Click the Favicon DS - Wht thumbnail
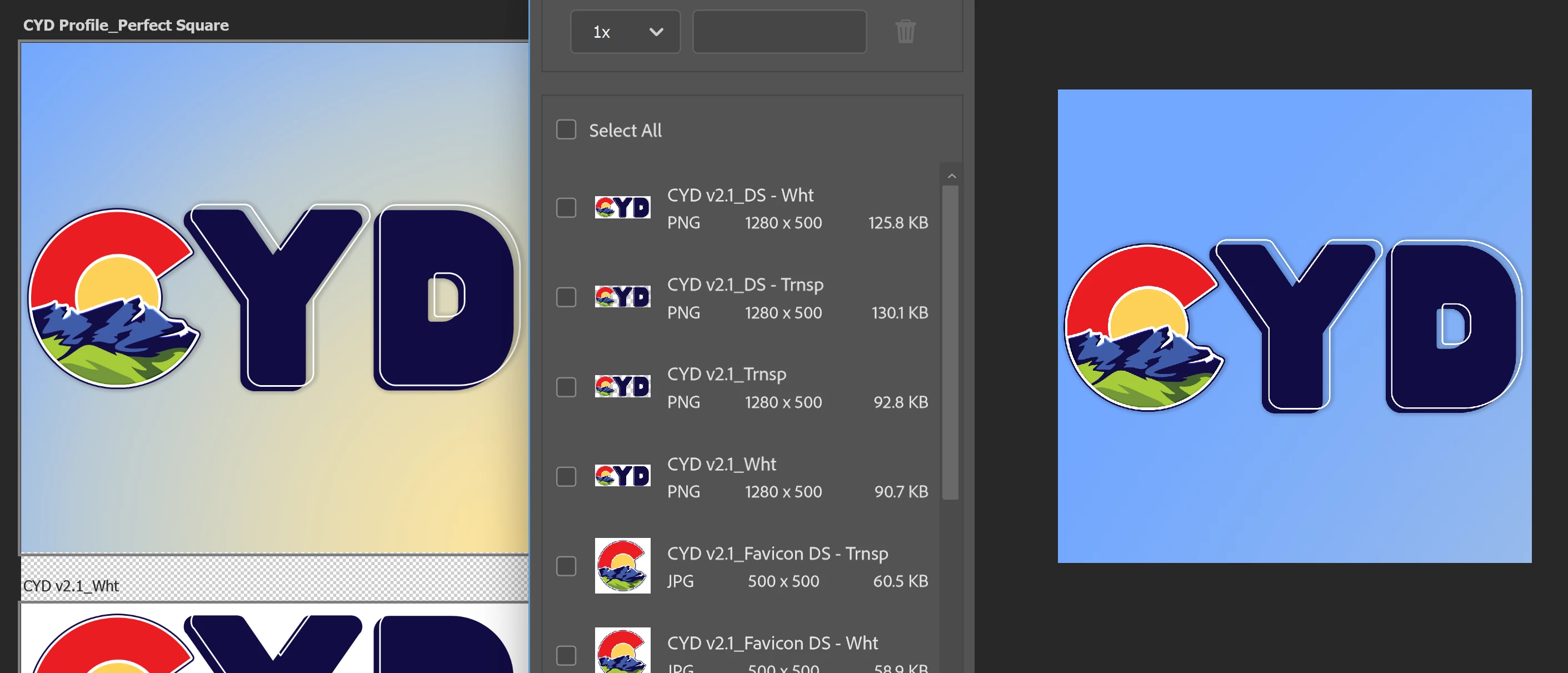The width and height of the screenshot is (1568, 673). (x=622, y=650)
